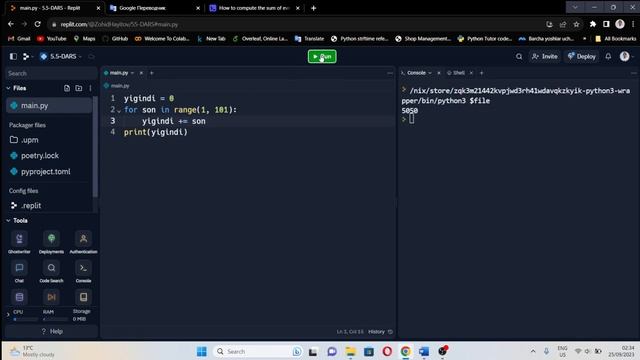The image size is (640, 360).
Task: Close the Shell tab
Action: 471,73
